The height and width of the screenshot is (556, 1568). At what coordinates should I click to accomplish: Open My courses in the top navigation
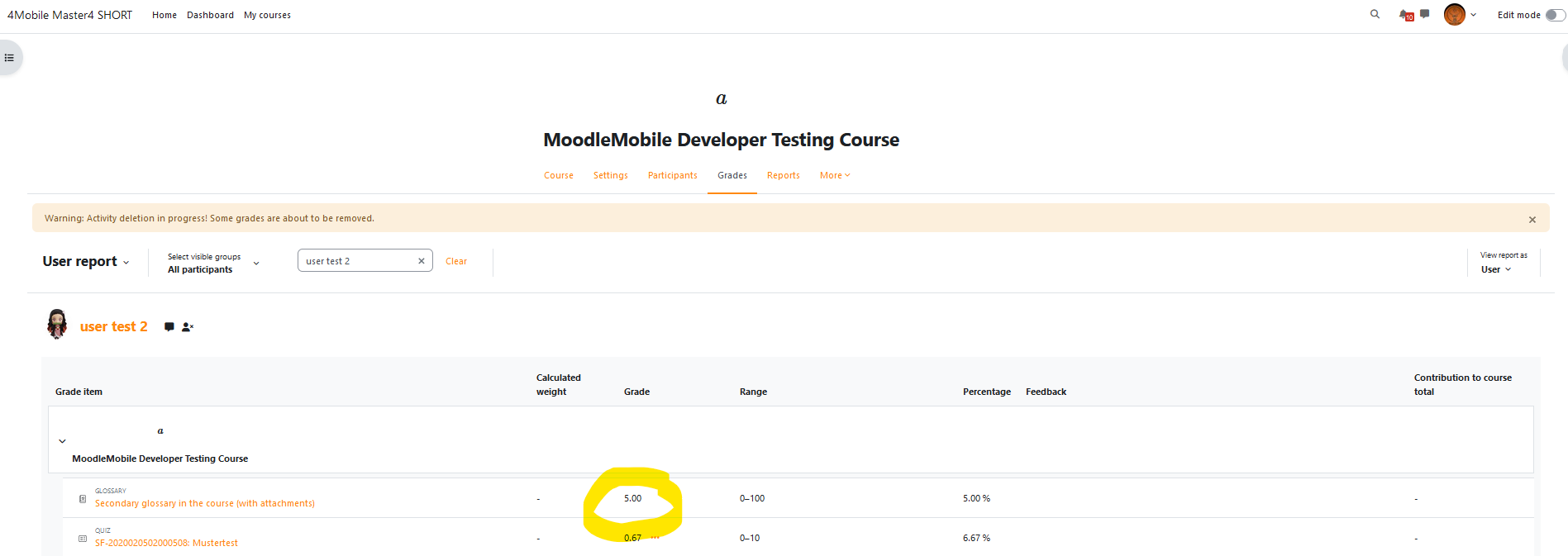coord(267,15)
